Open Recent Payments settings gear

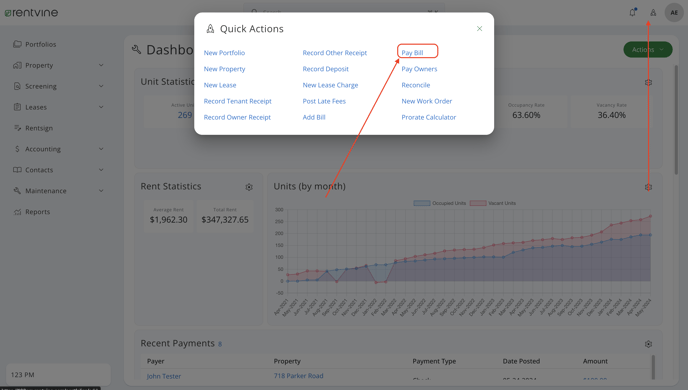[x=648, y=344]
